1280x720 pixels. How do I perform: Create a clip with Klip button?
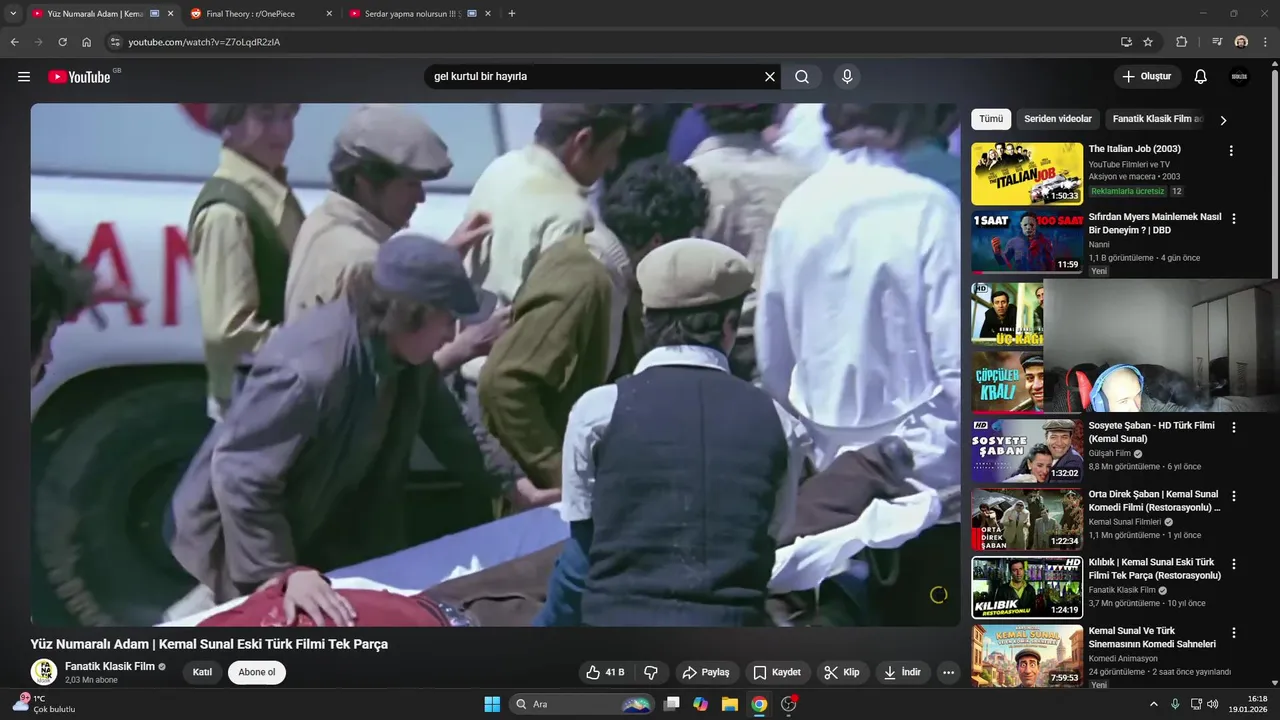pos(842,672)
